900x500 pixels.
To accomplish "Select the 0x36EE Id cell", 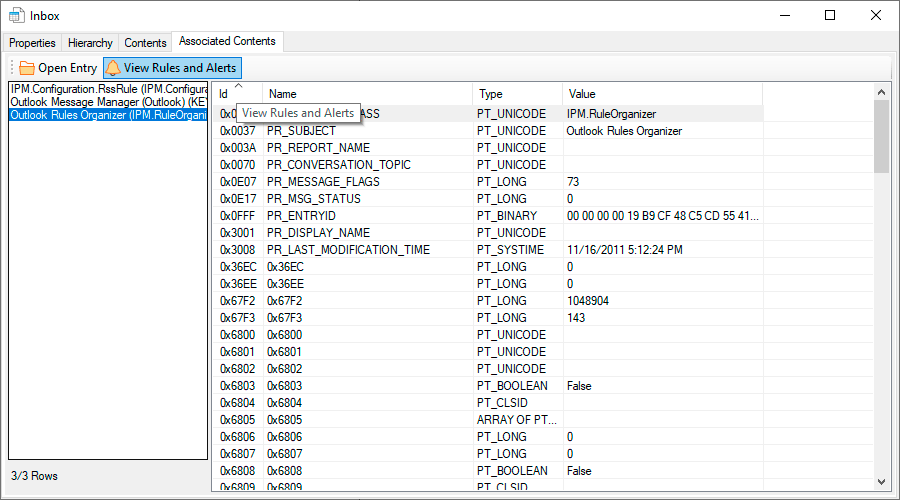I will click(238, 284).
